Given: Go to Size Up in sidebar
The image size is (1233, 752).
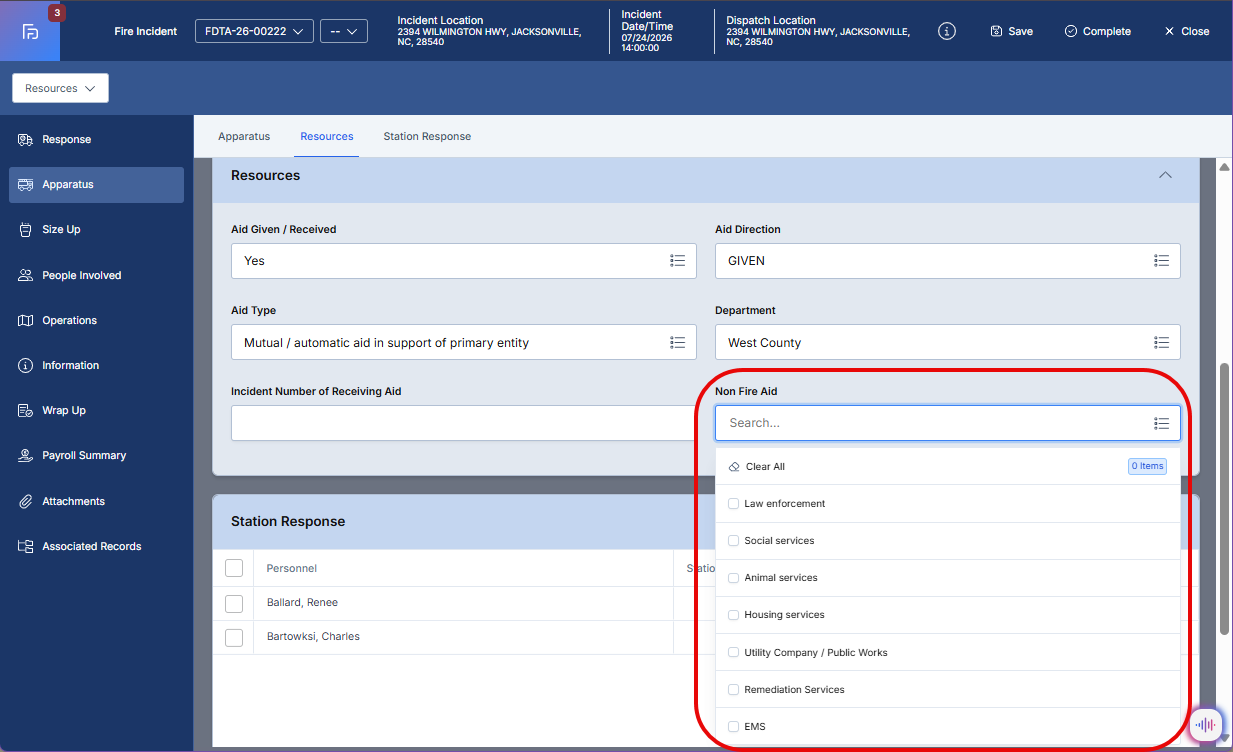Looking at the screenshot, I should click(96, 230).
